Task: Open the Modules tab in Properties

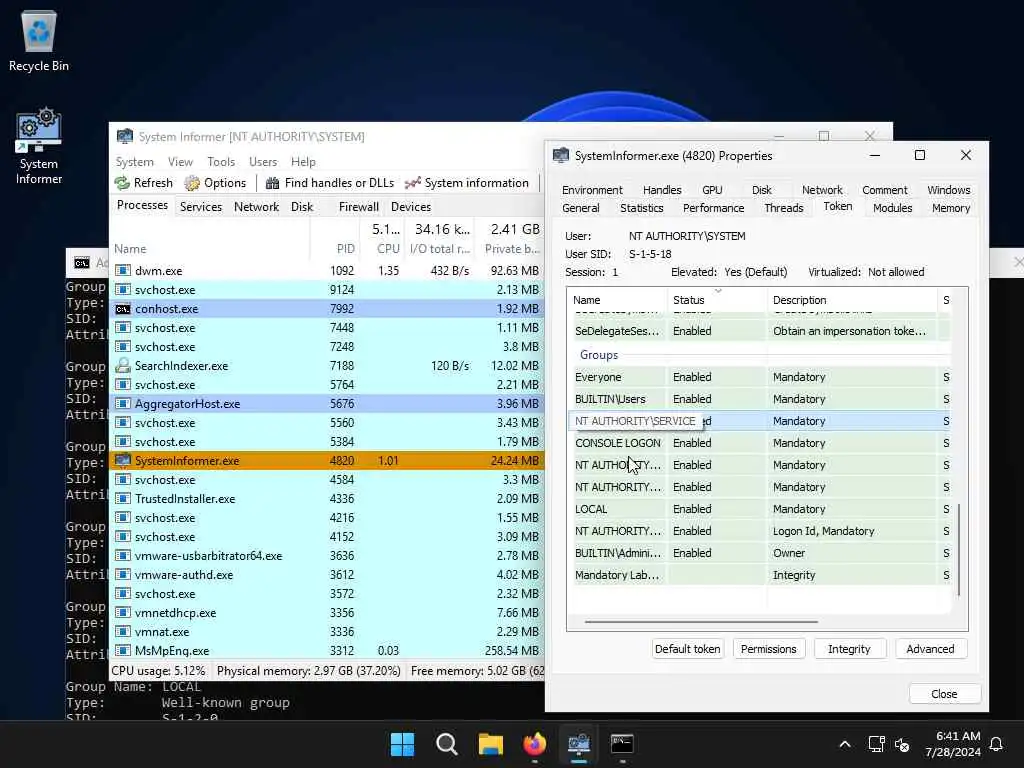Action: (x=892, y=208)
